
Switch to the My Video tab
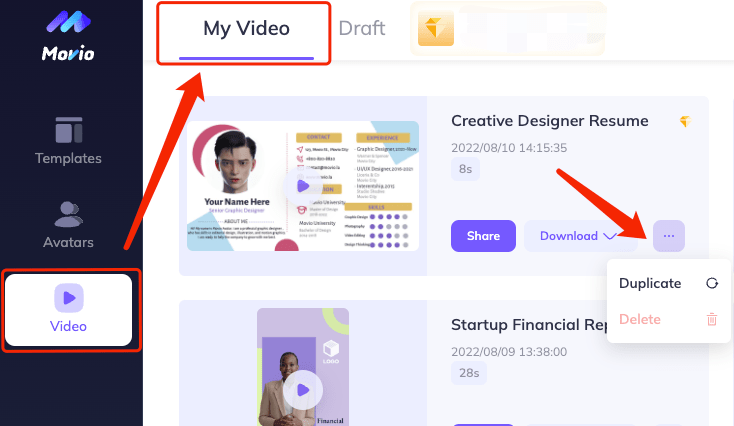(246, 29)
